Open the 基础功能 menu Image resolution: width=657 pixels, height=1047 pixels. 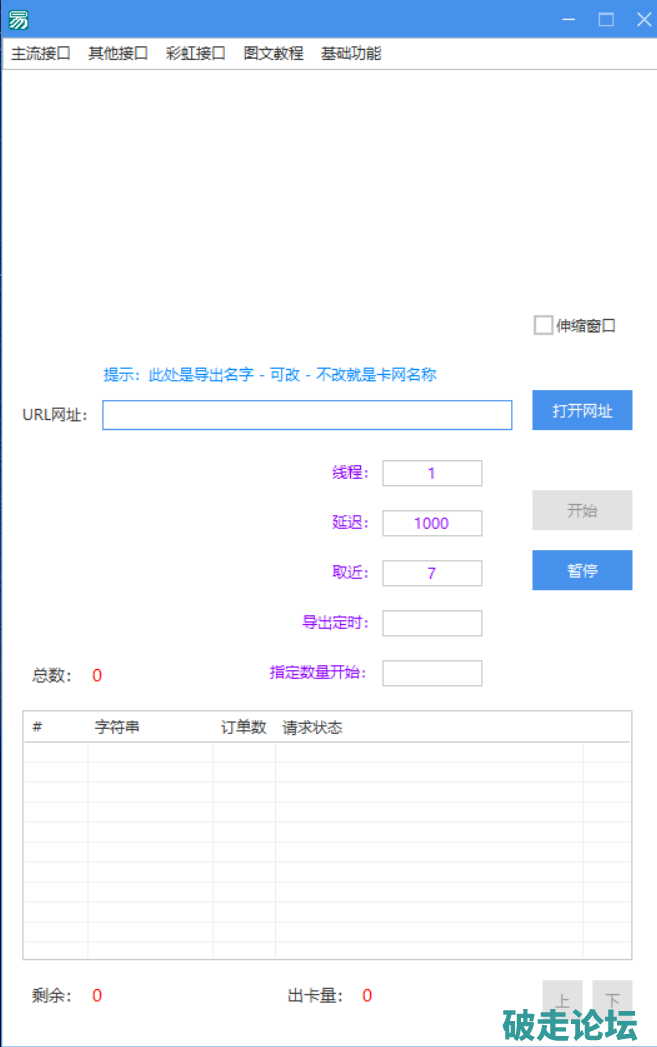coord(351,54)
